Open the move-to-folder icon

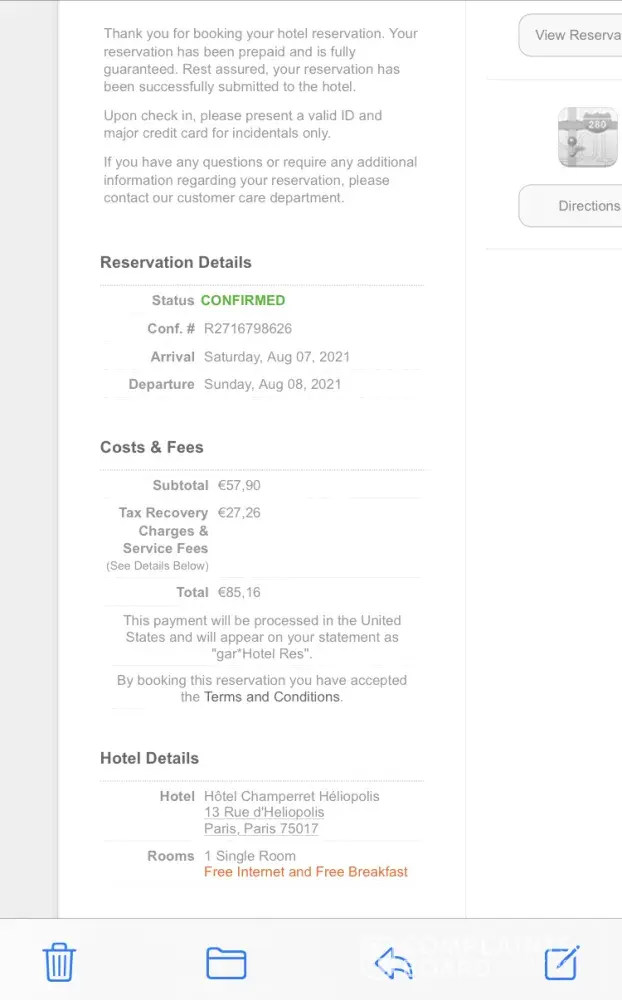(226, 962)
